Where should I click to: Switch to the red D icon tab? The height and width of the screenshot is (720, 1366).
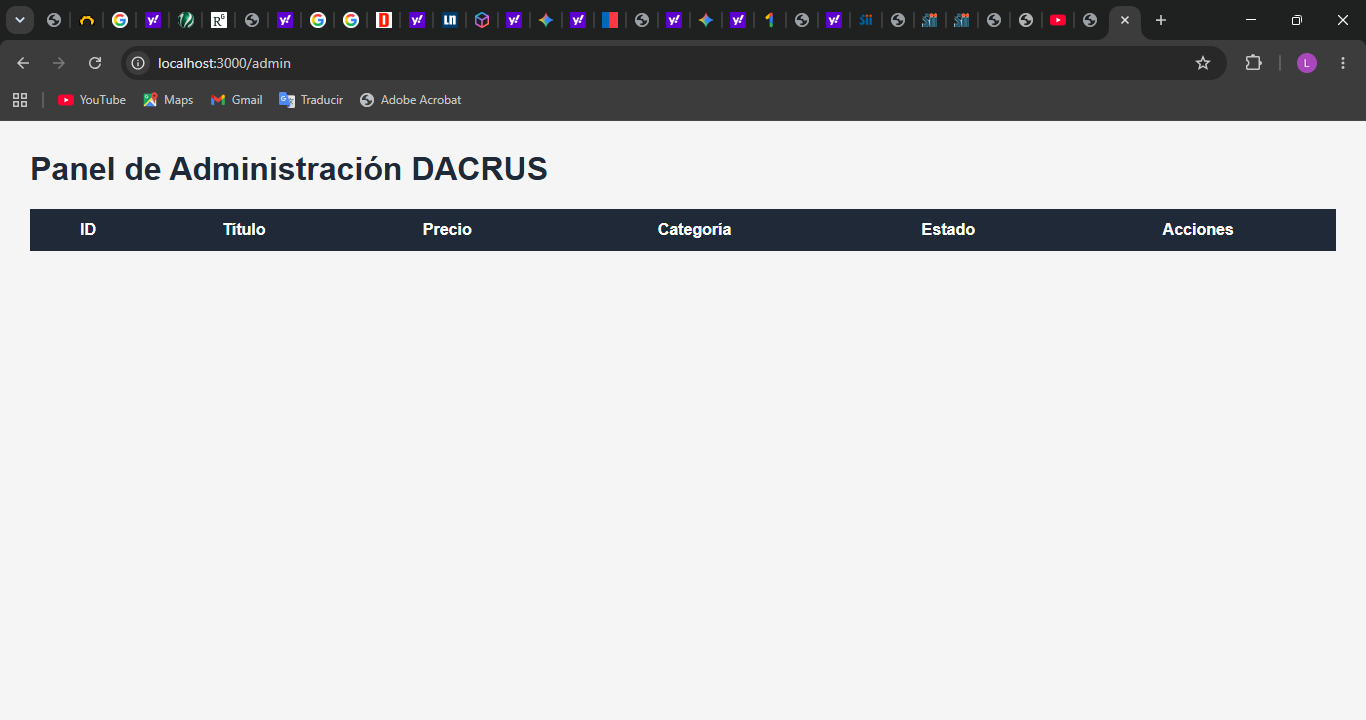click(x=383, y=20)
